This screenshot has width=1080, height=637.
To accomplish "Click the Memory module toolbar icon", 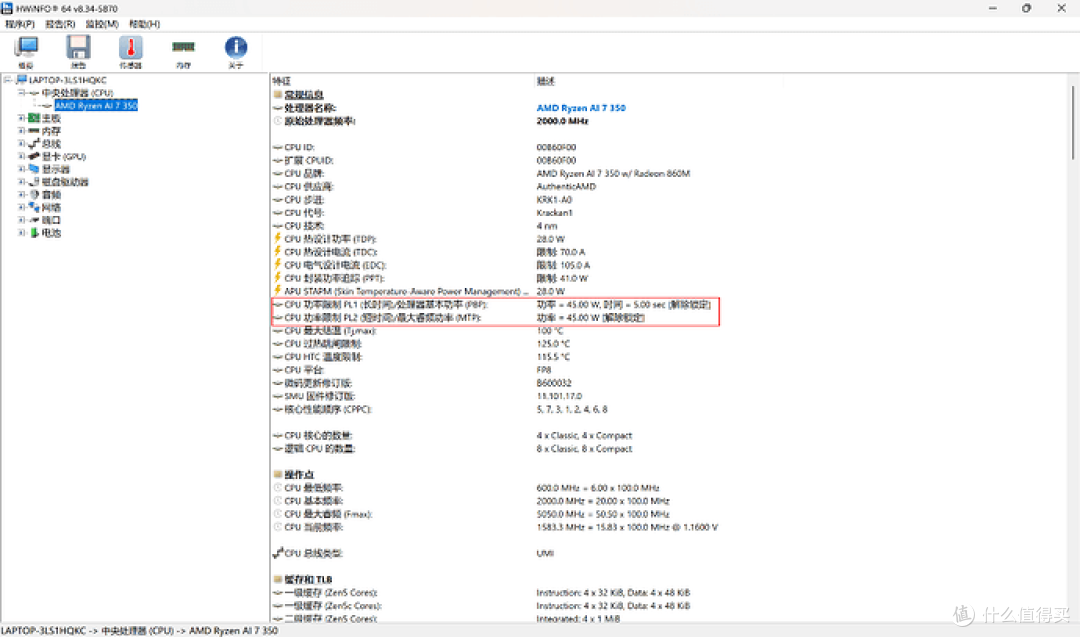I will pyautogui.click(x=183, y=47).
